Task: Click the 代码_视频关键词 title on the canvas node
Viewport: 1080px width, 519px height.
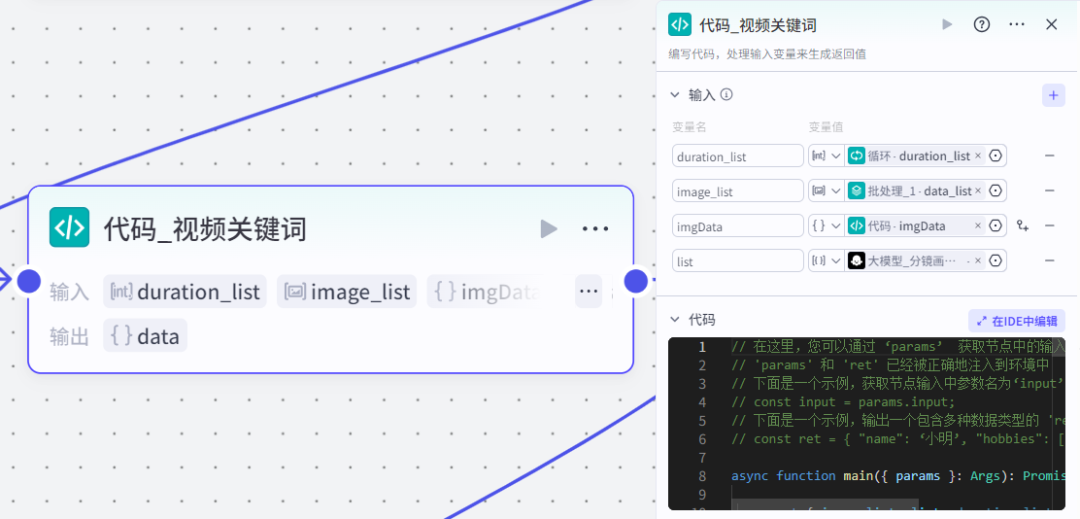Action: (x=205, y=229)
